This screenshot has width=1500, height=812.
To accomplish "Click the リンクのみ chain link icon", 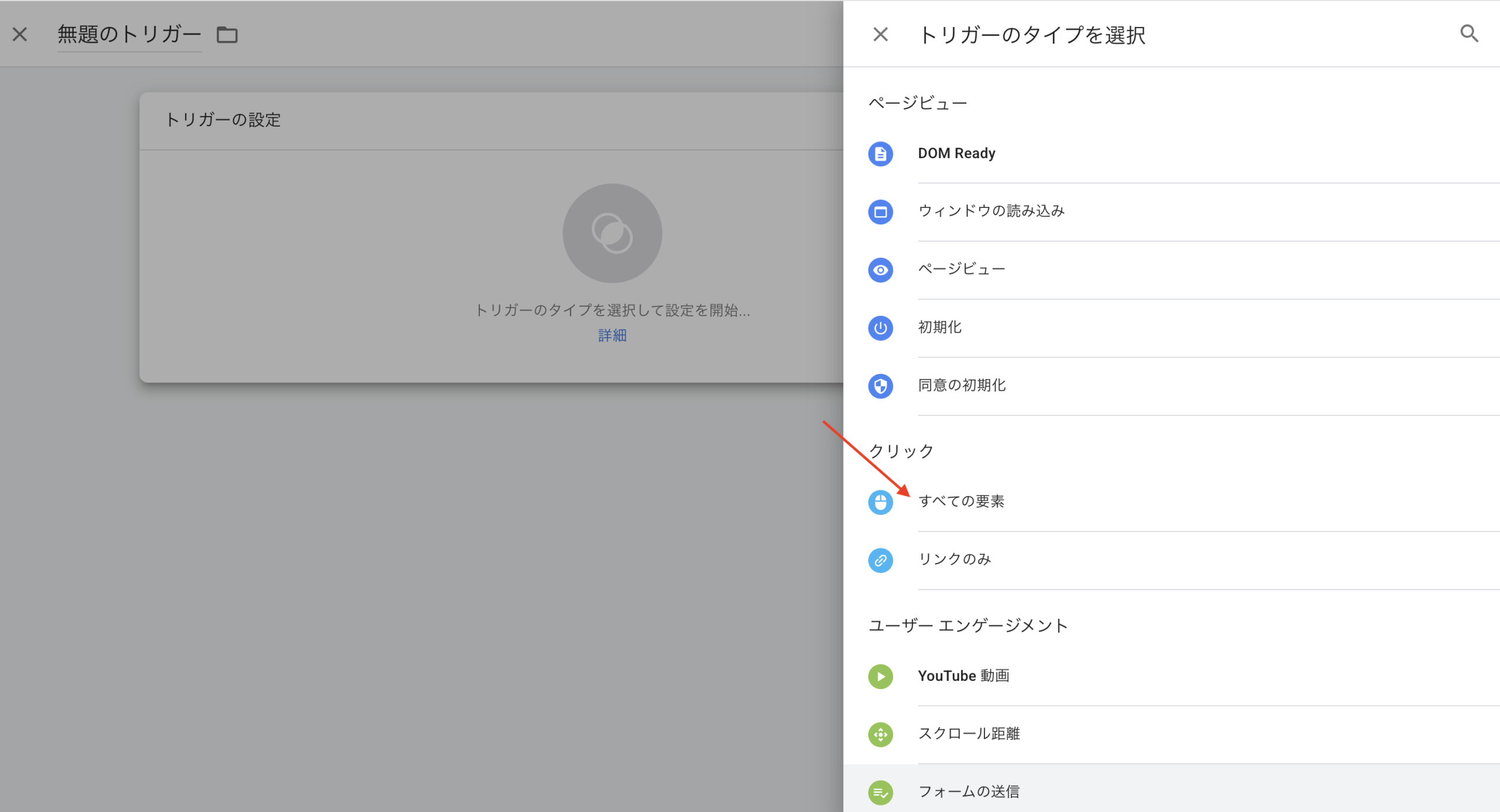I will (x=880, y=560).
